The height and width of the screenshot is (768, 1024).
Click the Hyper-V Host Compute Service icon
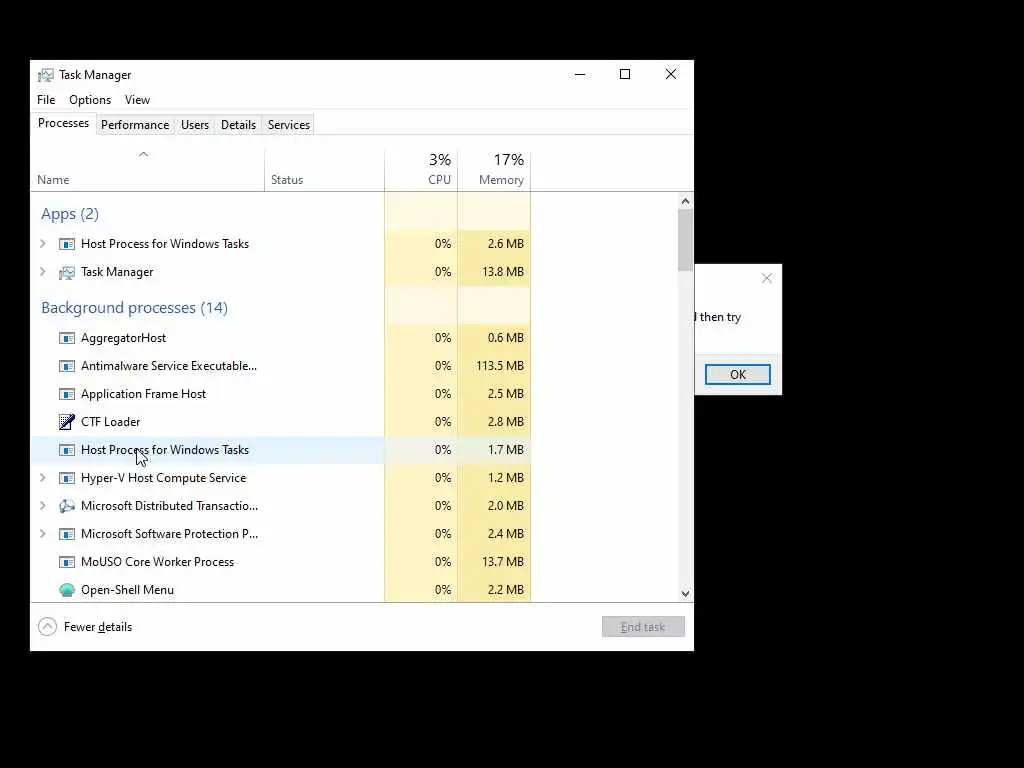point(67,478)
